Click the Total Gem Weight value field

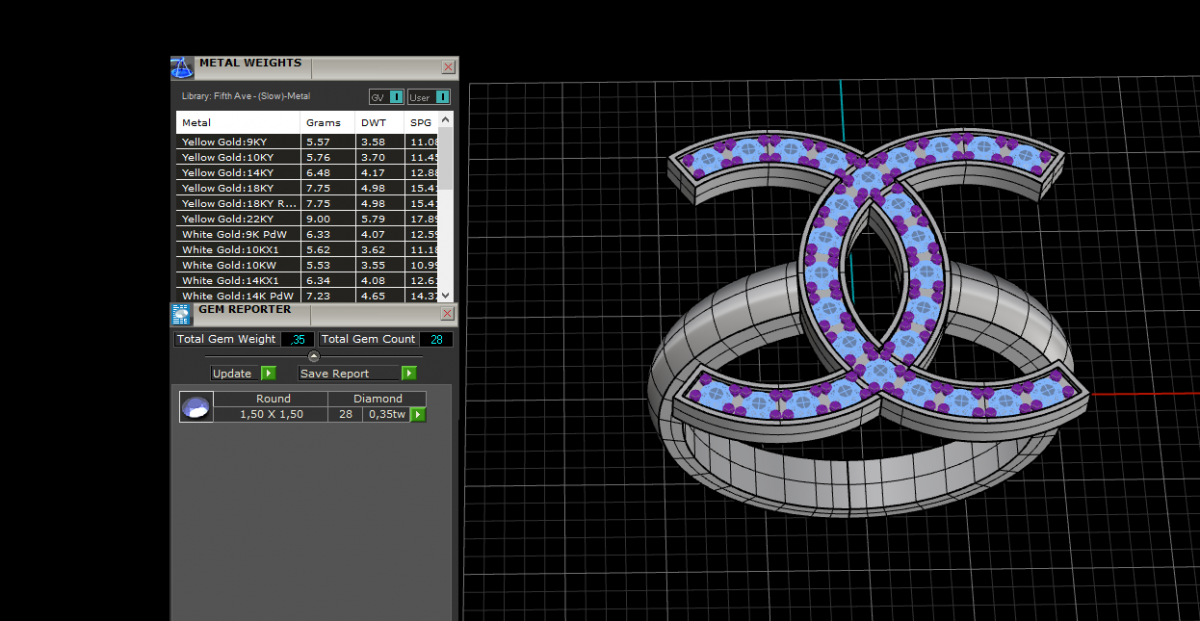click(298, 340)
